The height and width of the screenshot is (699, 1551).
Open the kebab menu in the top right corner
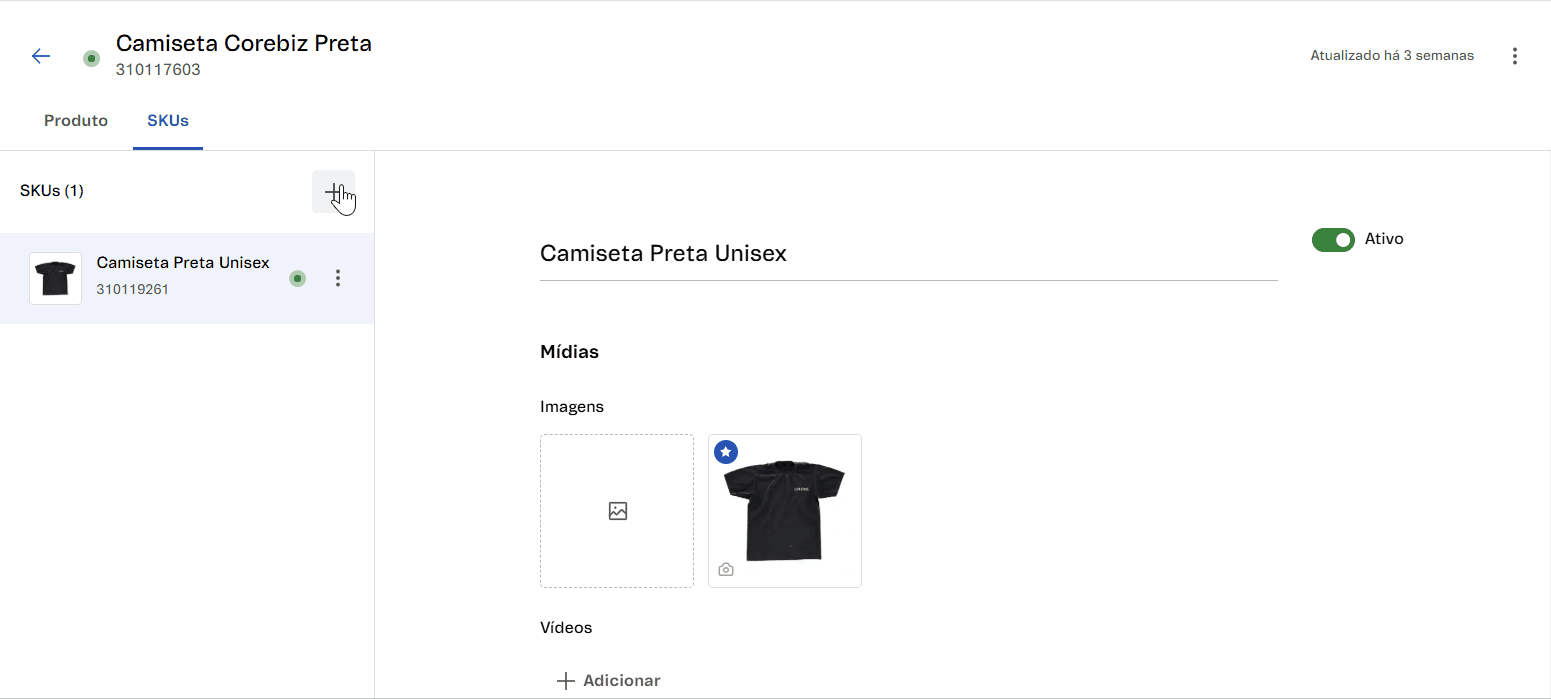click(x=1515, y=56)
